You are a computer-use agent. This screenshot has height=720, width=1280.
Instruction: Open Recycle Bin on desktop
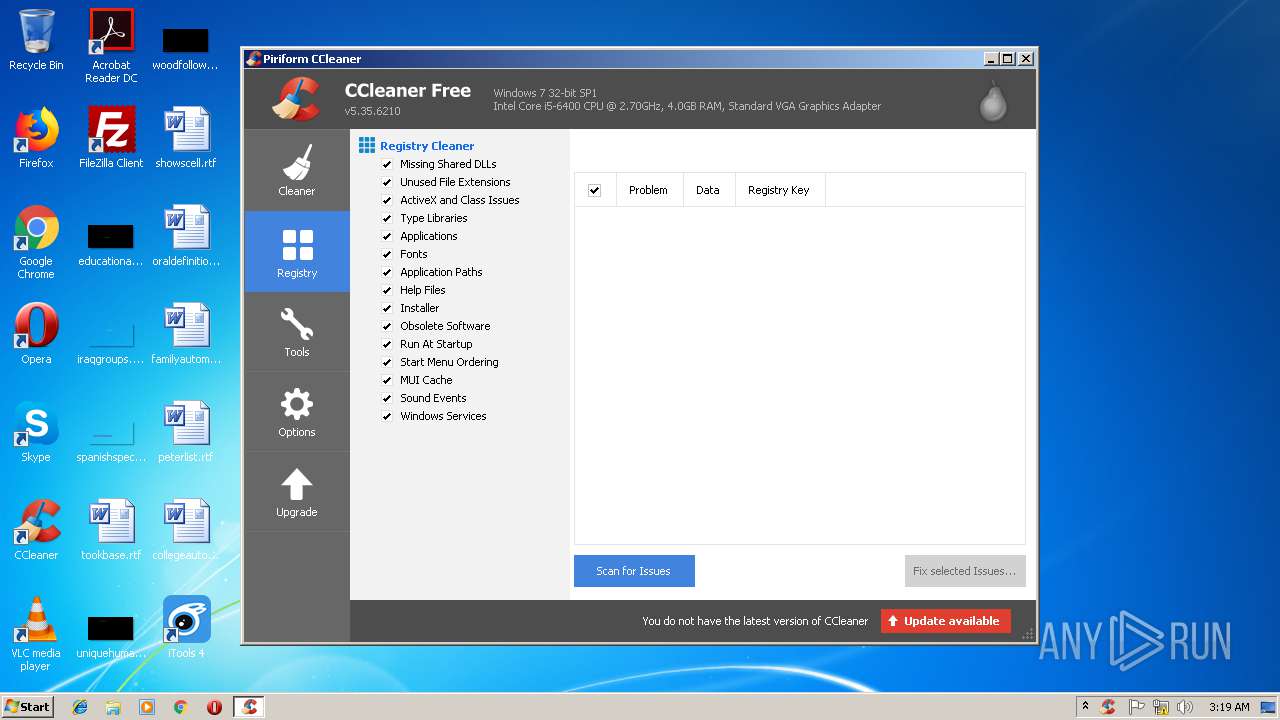[36, 40]
